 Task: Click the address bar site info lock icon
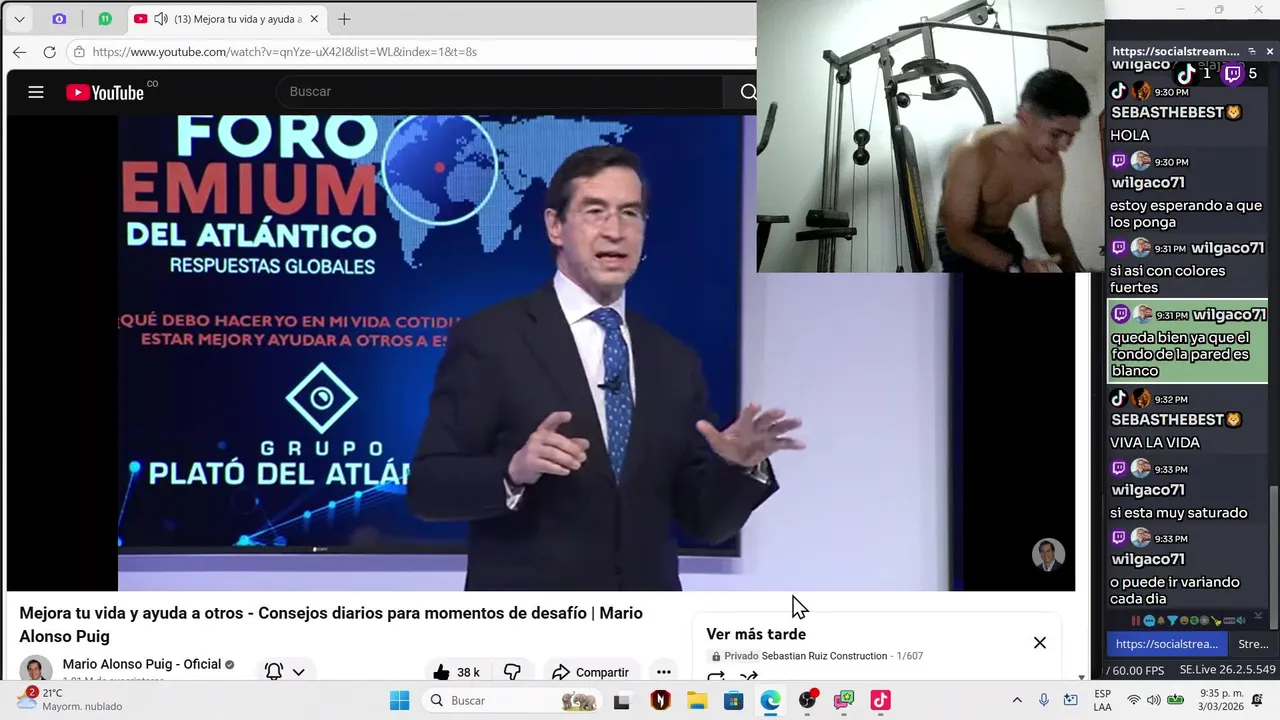pos(79,52)
